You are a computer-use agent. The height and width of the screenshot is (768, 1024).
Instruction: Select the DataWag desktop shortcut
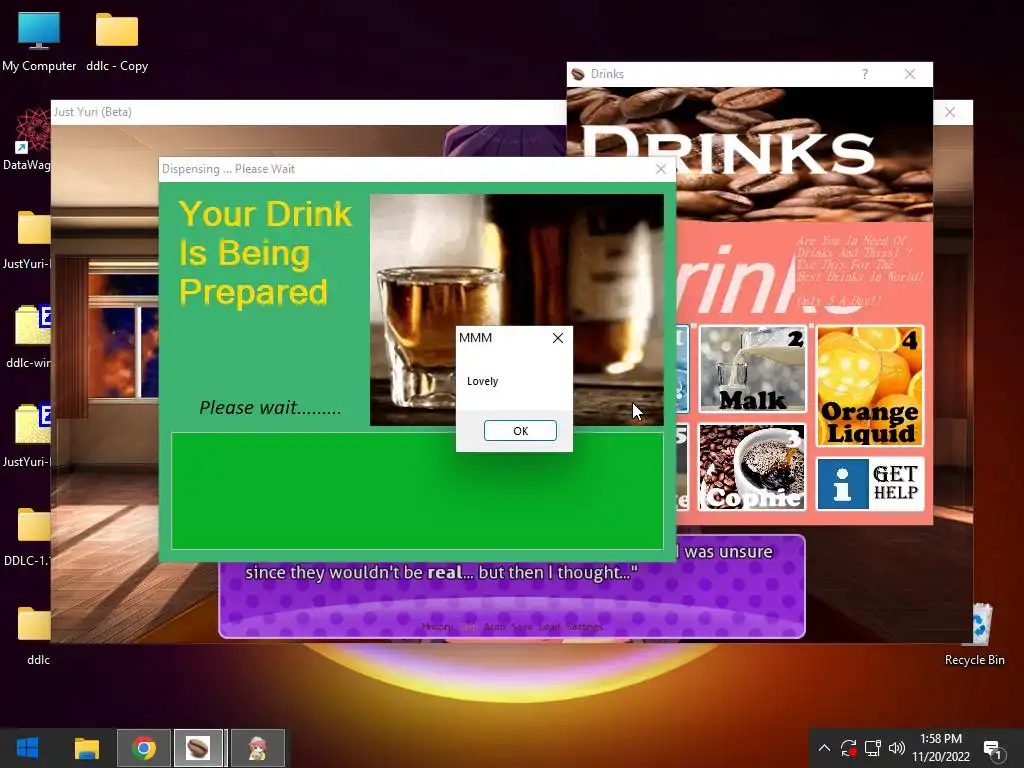27,140
